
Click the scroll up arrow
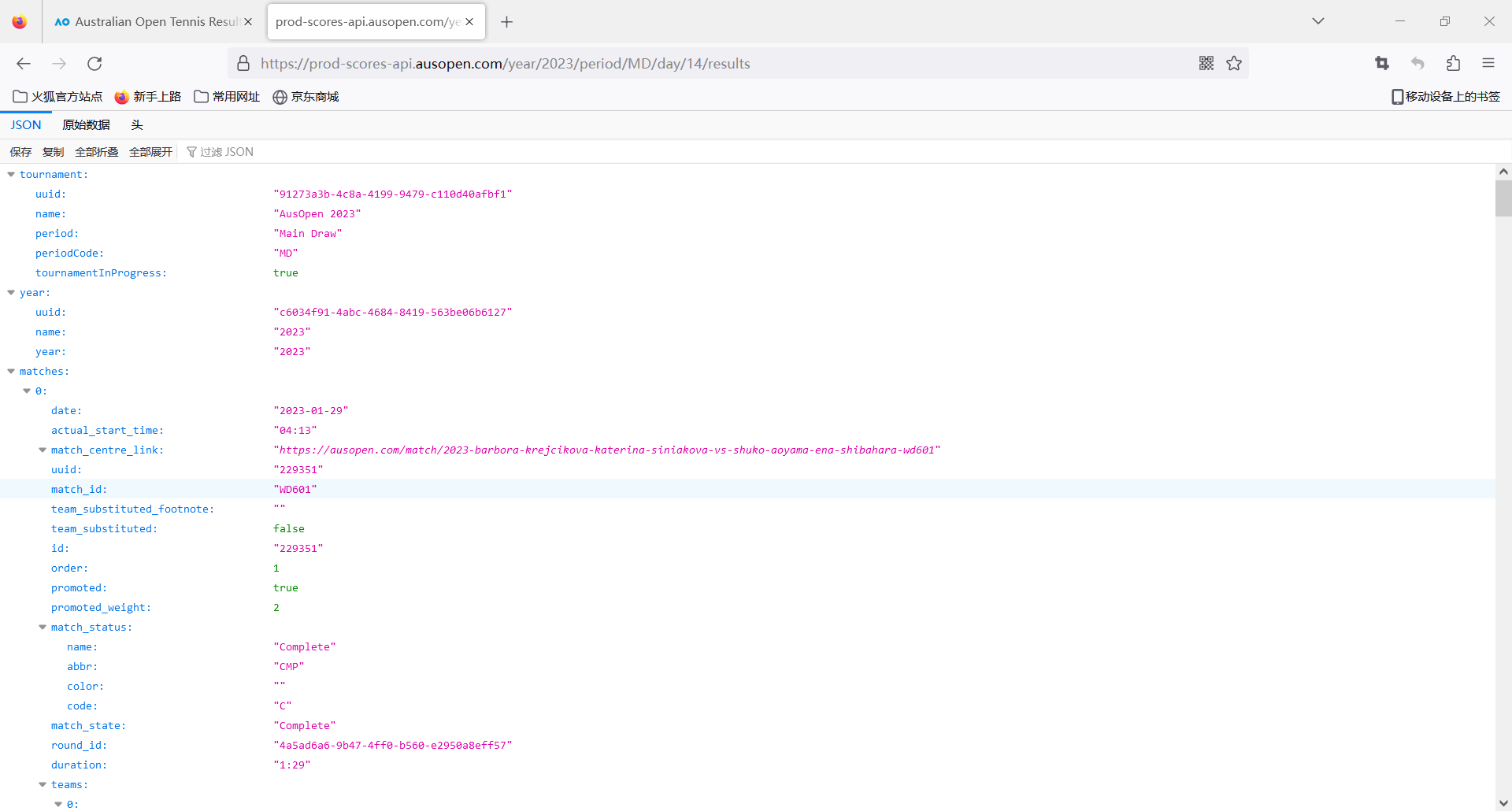point(1503,172)
